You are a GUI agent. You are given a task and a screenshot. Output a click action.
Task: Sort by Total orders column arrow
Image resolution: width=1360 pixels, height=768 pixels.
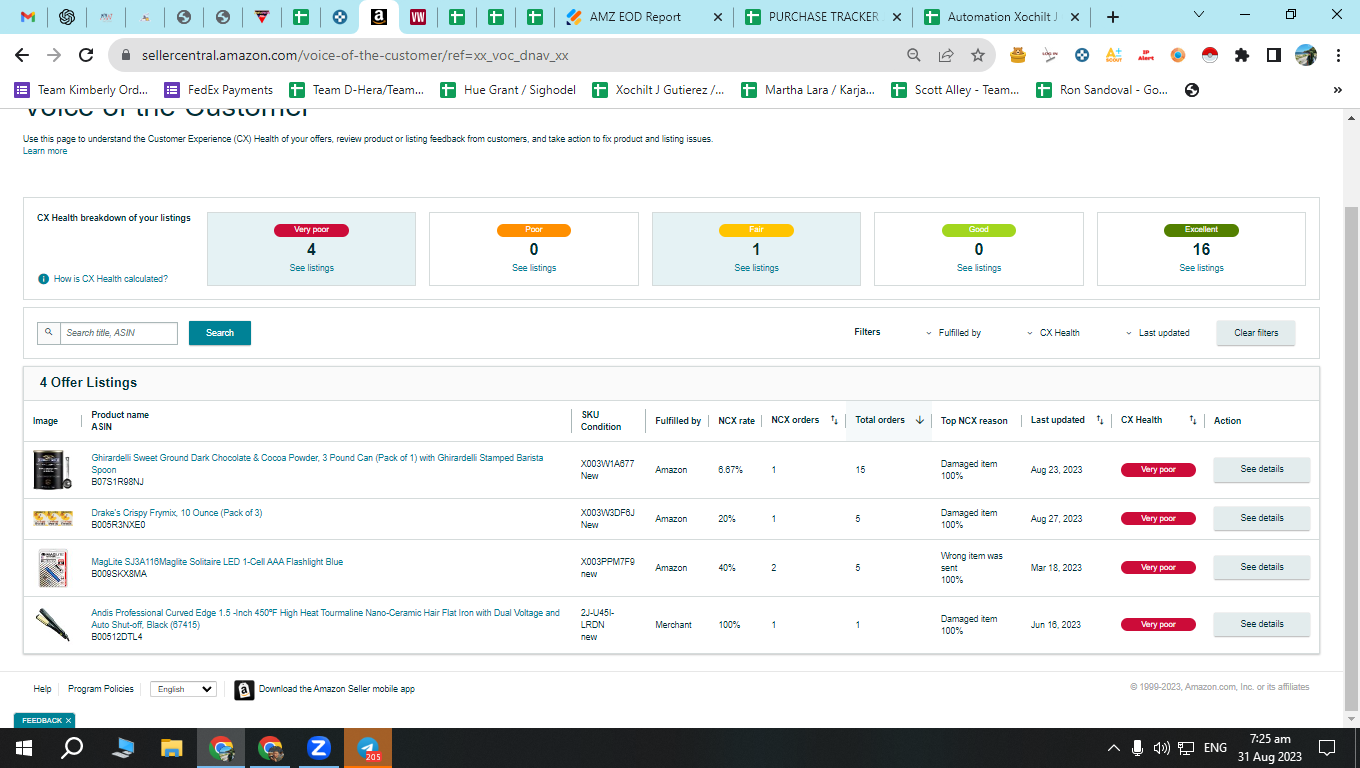point(920,420)
